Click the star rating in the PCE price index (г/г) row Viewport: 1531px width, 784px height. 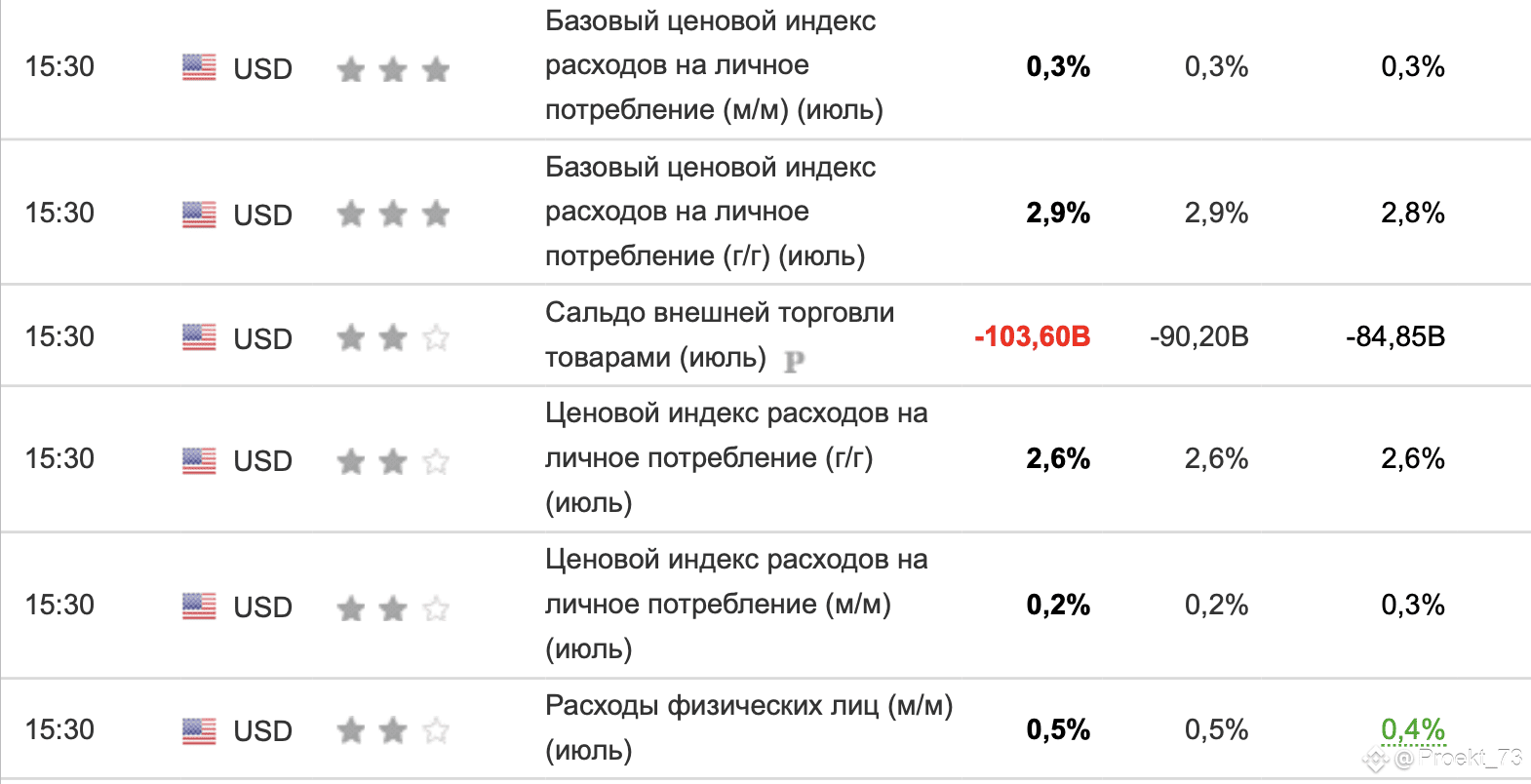tap(393, 460)
